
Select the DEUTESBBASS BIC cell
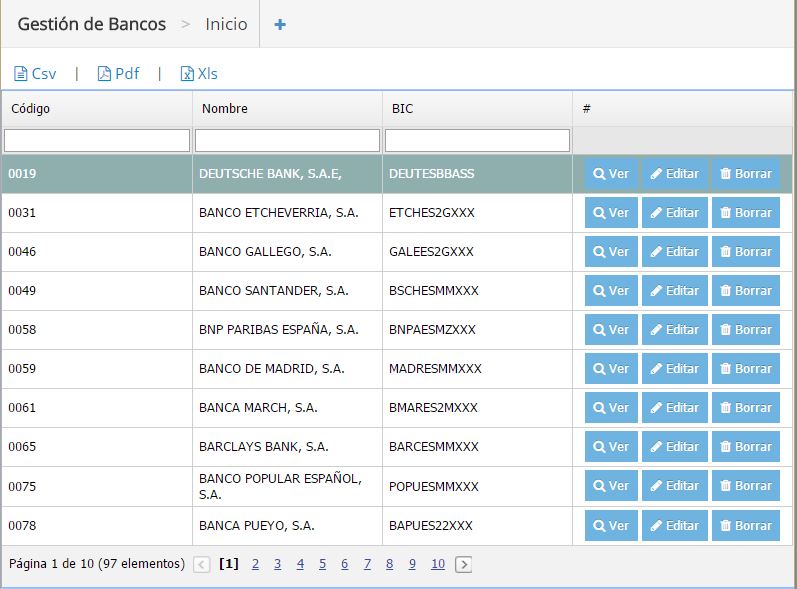point(477,174)
